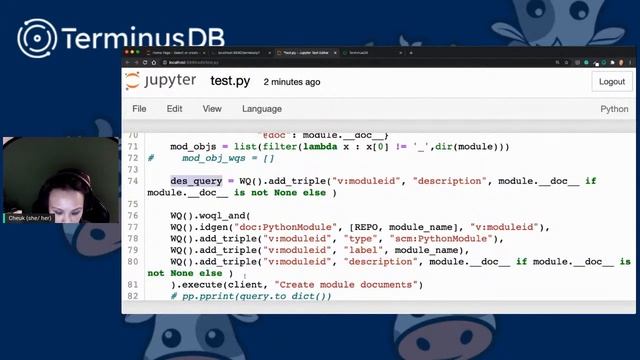Switch to the second localhost browser tab

(241, 53)
